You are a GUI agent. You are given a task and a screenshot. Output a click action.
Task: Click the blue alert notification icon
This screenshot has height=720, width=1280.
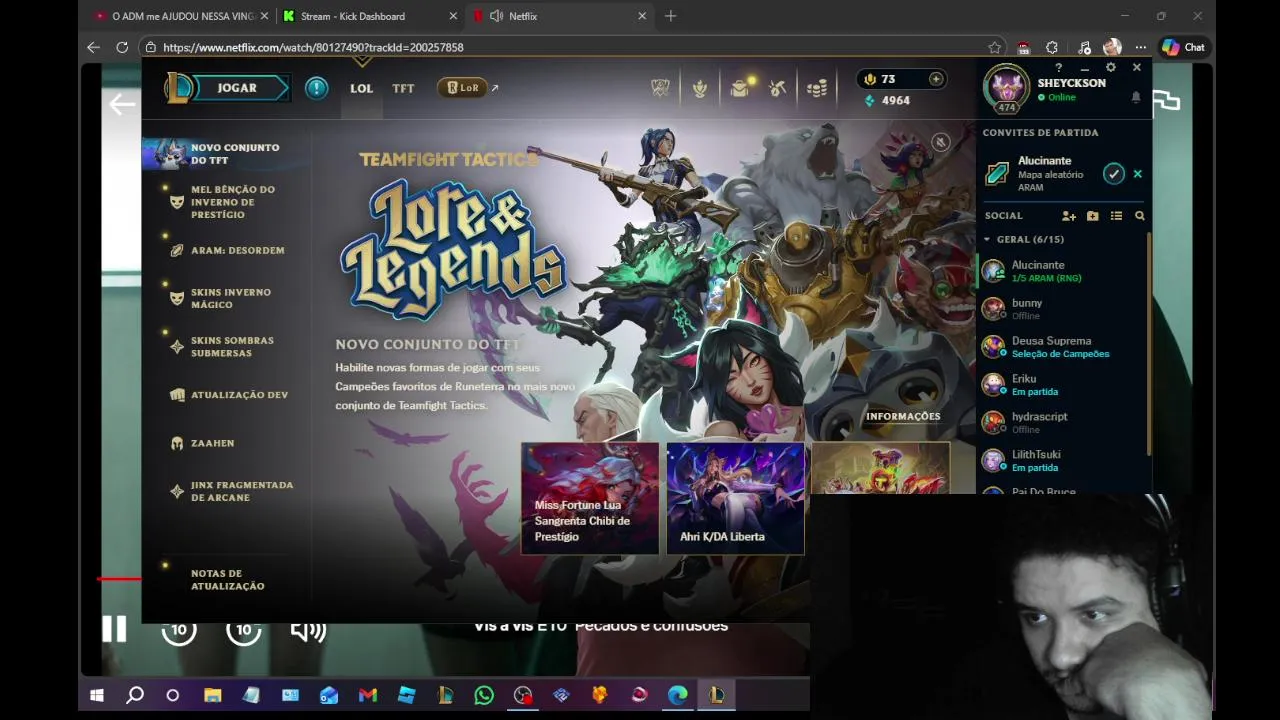pos(317,88)
